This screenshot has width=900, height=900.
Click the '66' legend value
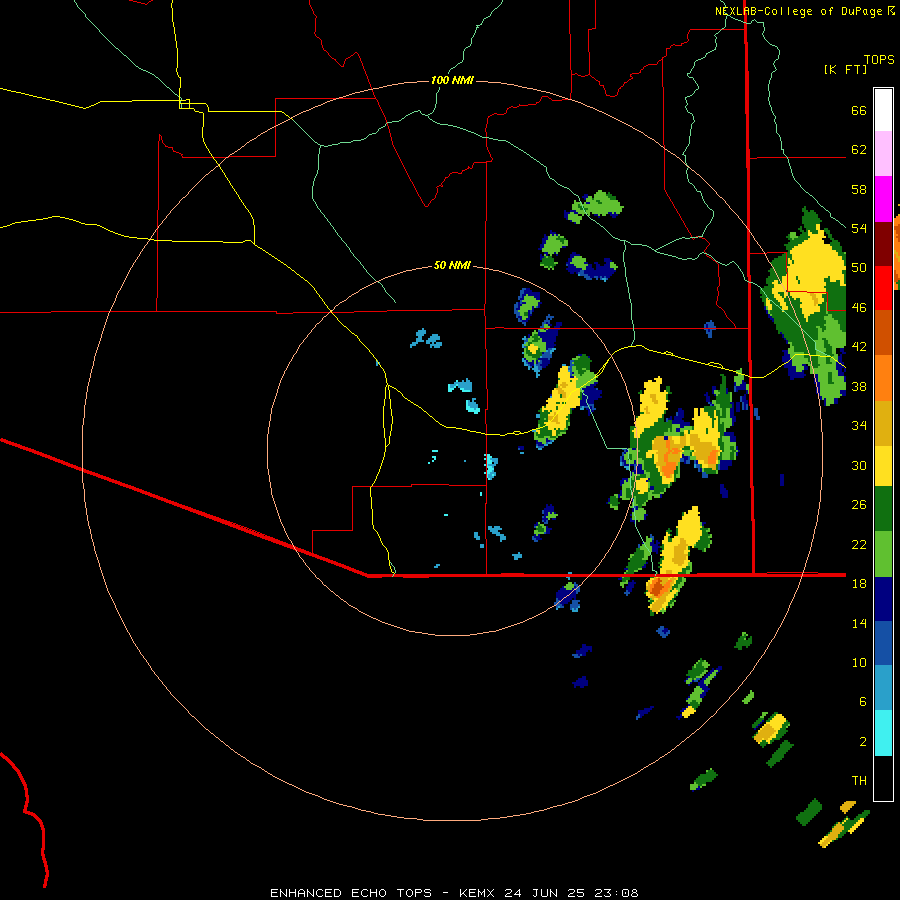[x=859, y=110]
